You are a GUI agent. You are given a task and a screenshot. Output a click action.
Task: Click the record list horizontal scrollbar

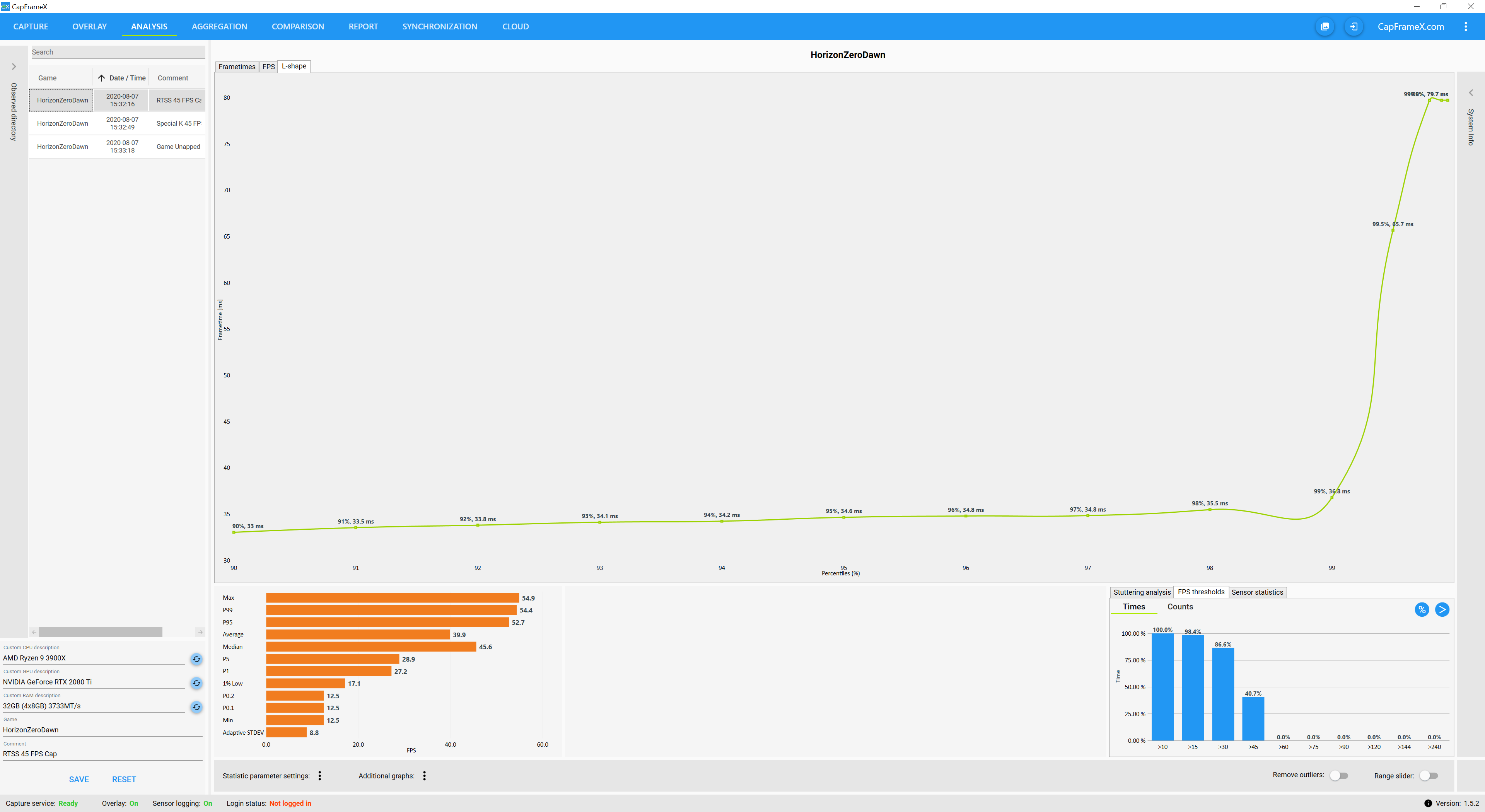click(100, 632)
